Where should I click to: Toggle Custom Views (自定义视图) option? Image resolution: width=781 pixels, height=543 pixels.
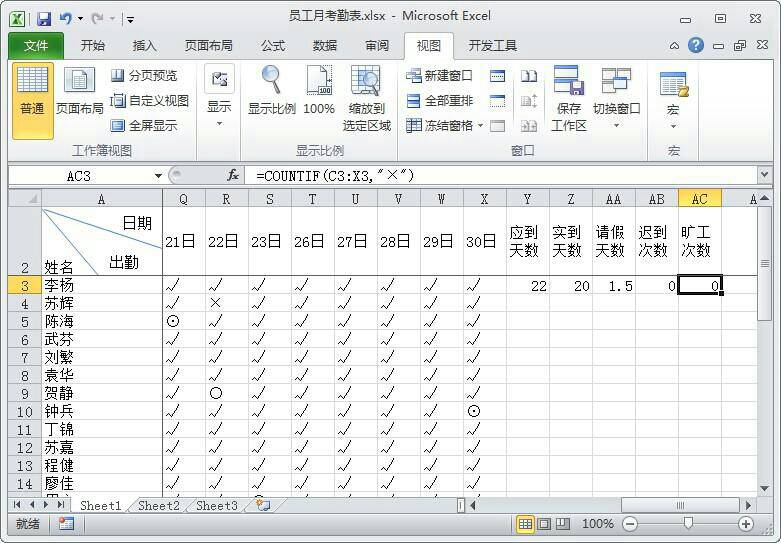(x=148, y=101)
